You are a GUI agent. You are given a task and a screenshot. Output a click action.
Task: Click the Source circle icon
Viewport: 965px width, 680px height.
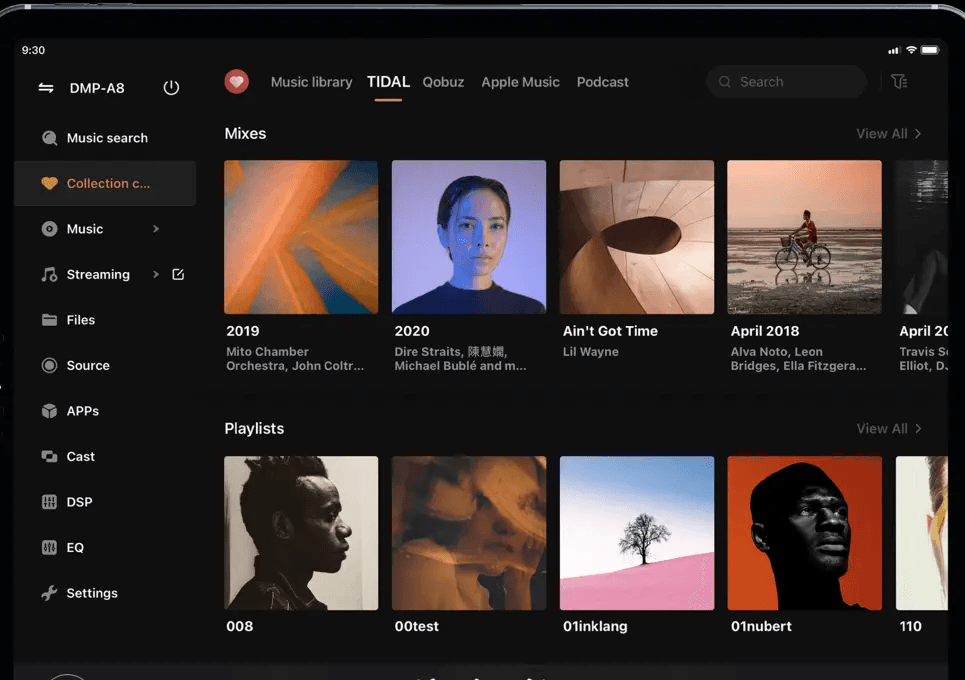(x=49, y=366)
